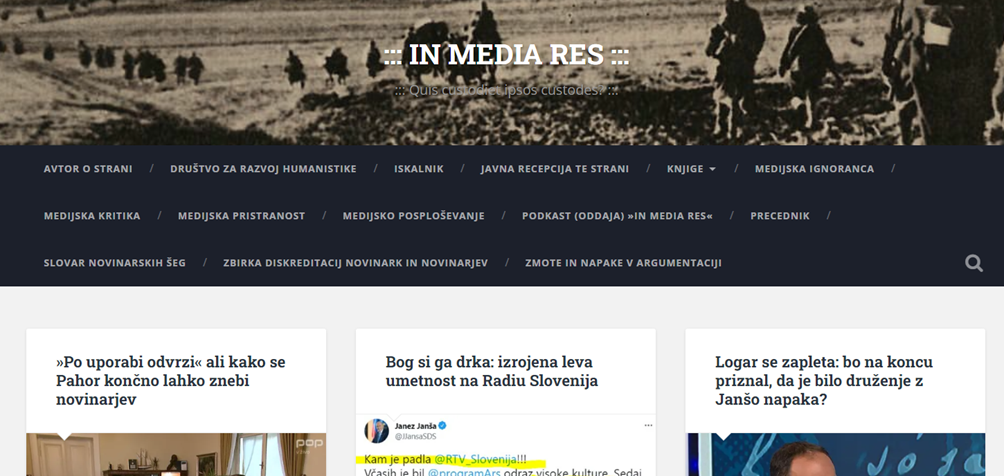Open article Bog si ga drka
This screenshot has width=1004, height=476.
coord(492,371)
